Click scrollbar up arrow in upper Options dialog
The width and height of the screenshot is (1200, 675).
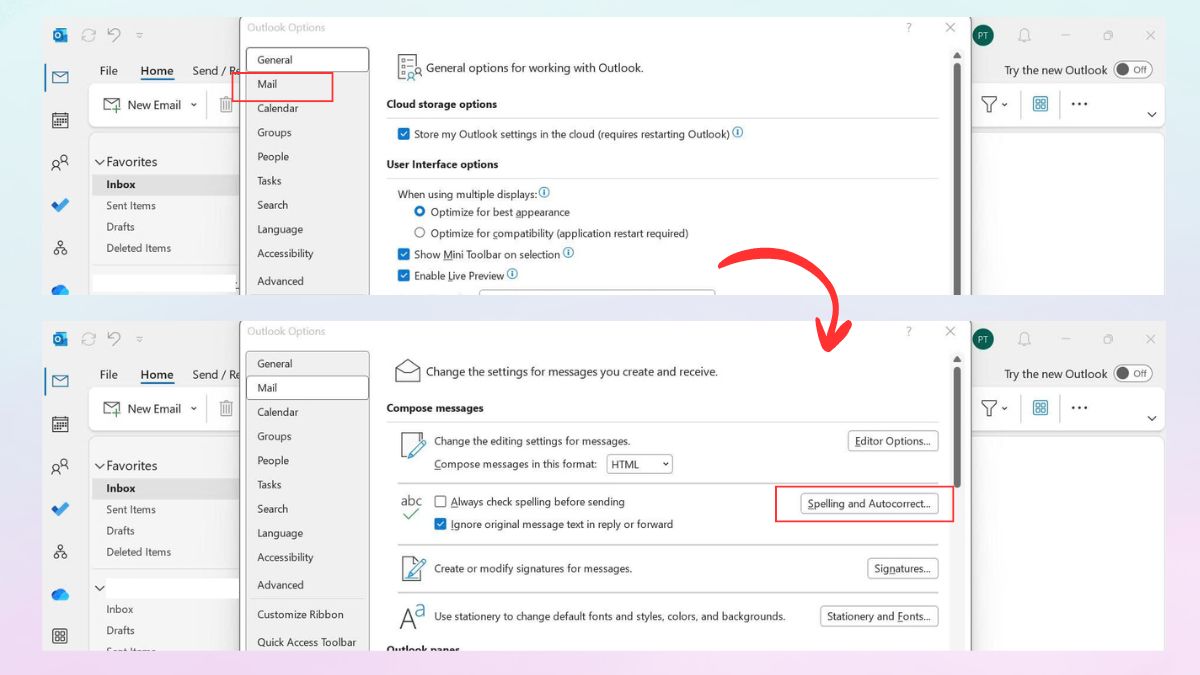pos(957,57)
